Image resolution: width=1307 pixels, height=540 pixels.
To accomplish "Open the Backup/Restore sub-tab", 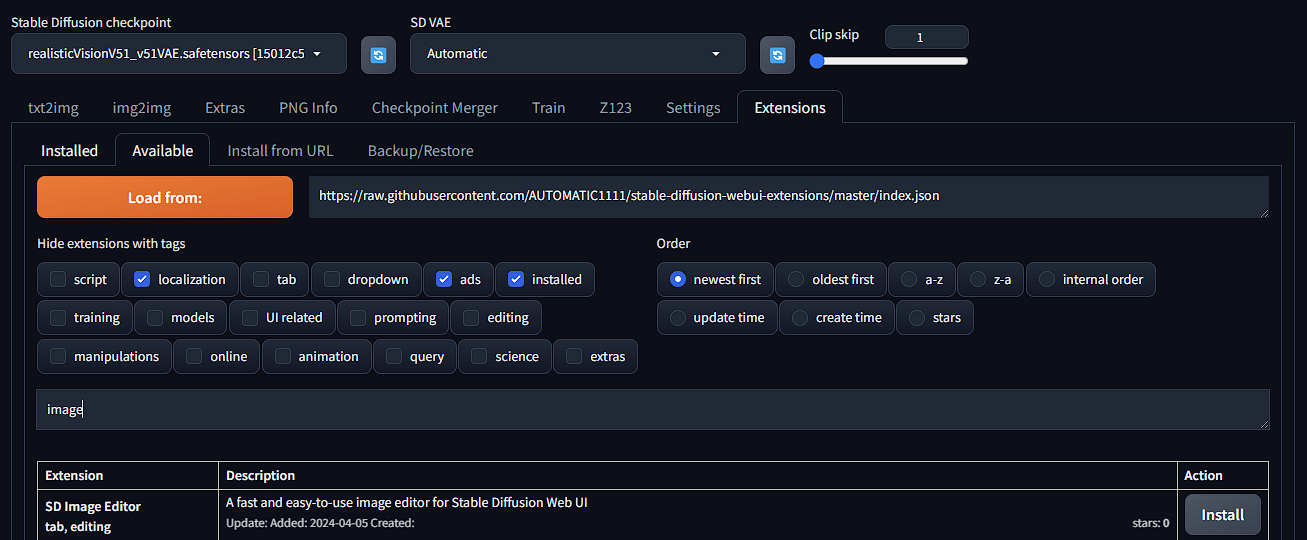I will coord(421,151).
